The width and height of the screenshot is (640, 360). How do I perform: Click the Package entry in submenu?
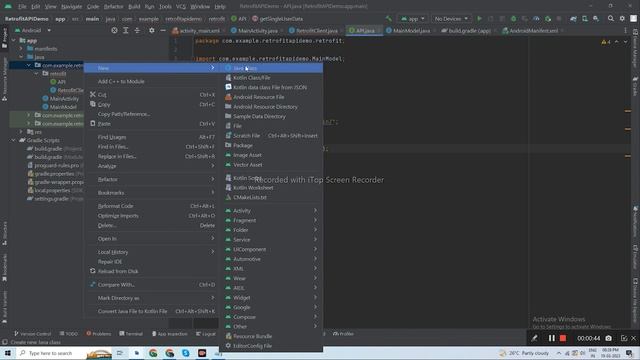click(x=271, y=145)
